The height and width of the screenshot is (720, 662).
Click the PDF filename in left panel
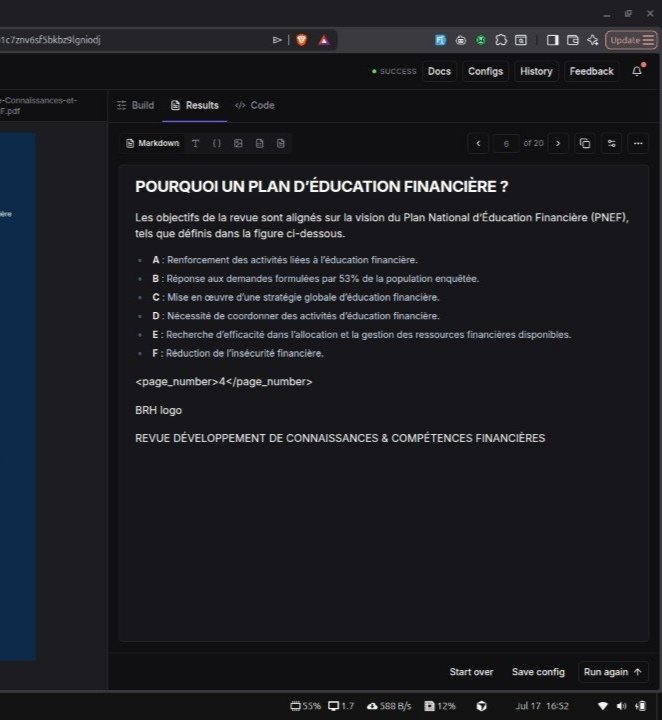click(x=39, y=106)
